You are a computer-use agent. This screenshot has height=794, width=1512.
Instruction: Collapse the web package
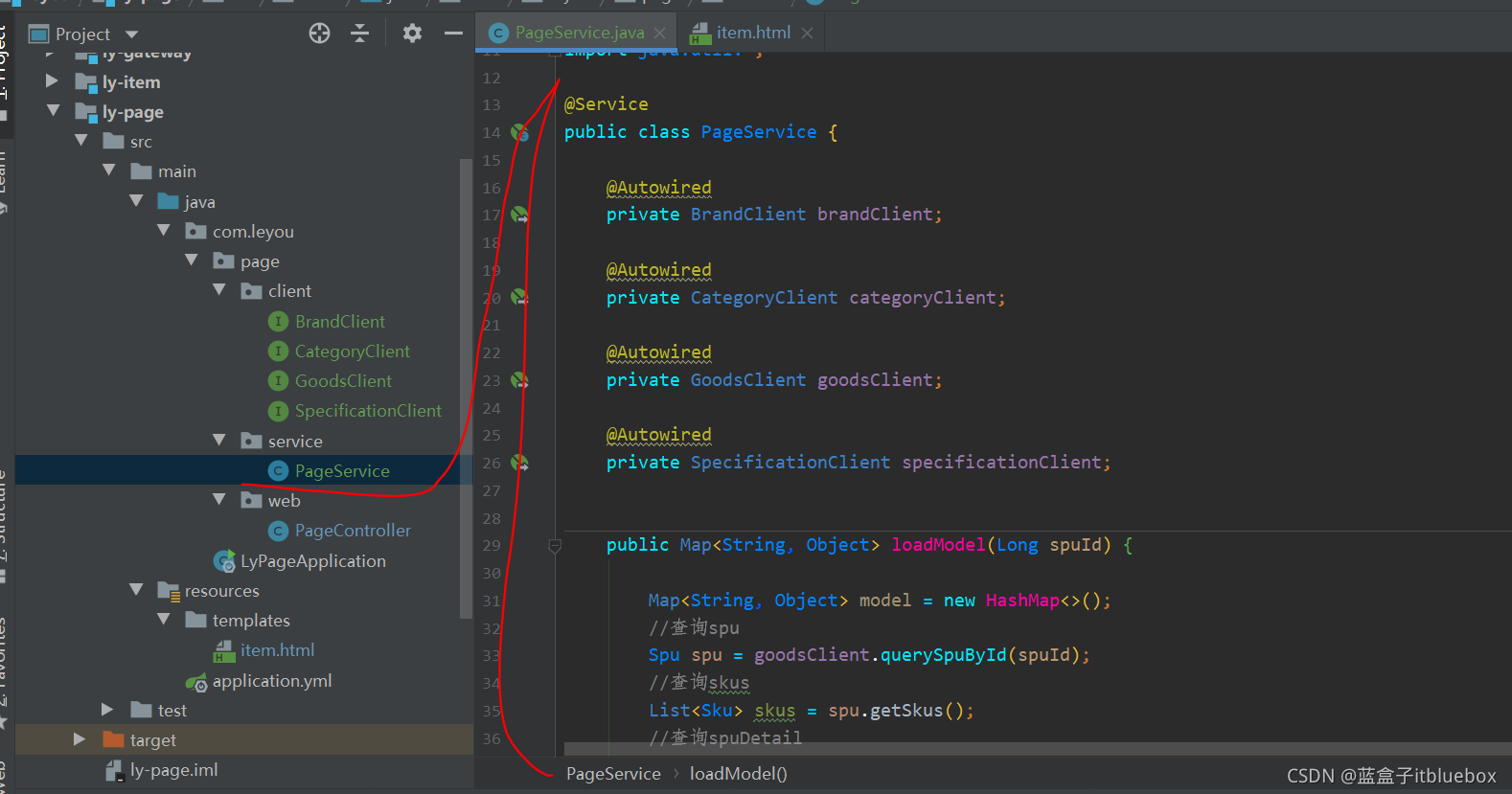point(219,500)
